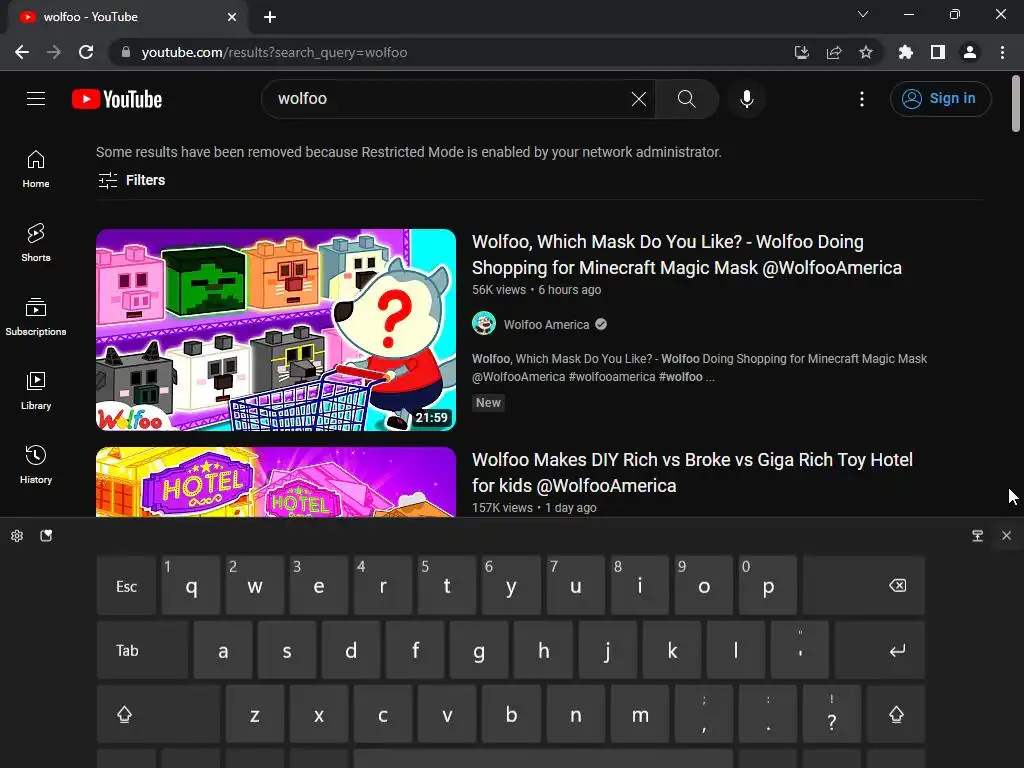Open Shorts from the sidebar
This screenshot has height=768, width=1024.
coord(36,242)
